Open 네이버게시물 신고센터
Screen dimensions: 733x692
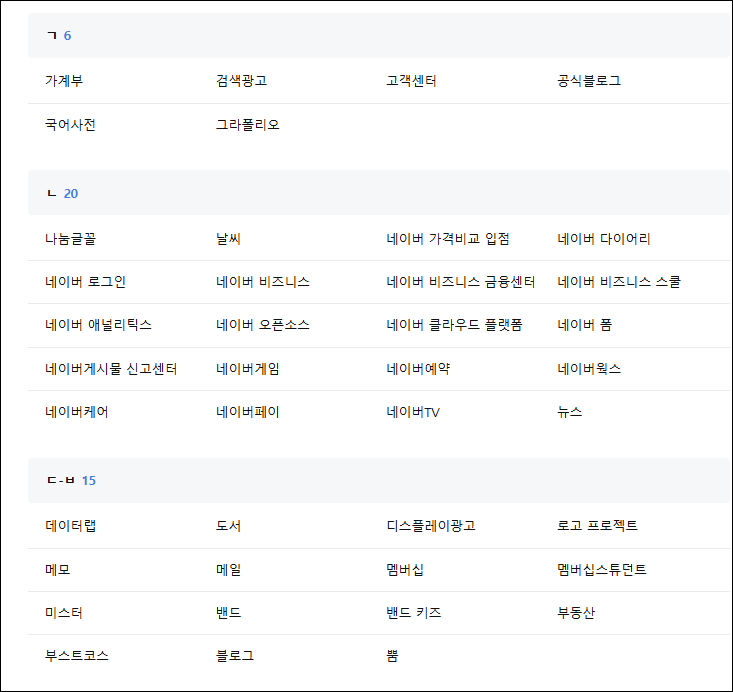pyautogui.click(x=111, y=369)
